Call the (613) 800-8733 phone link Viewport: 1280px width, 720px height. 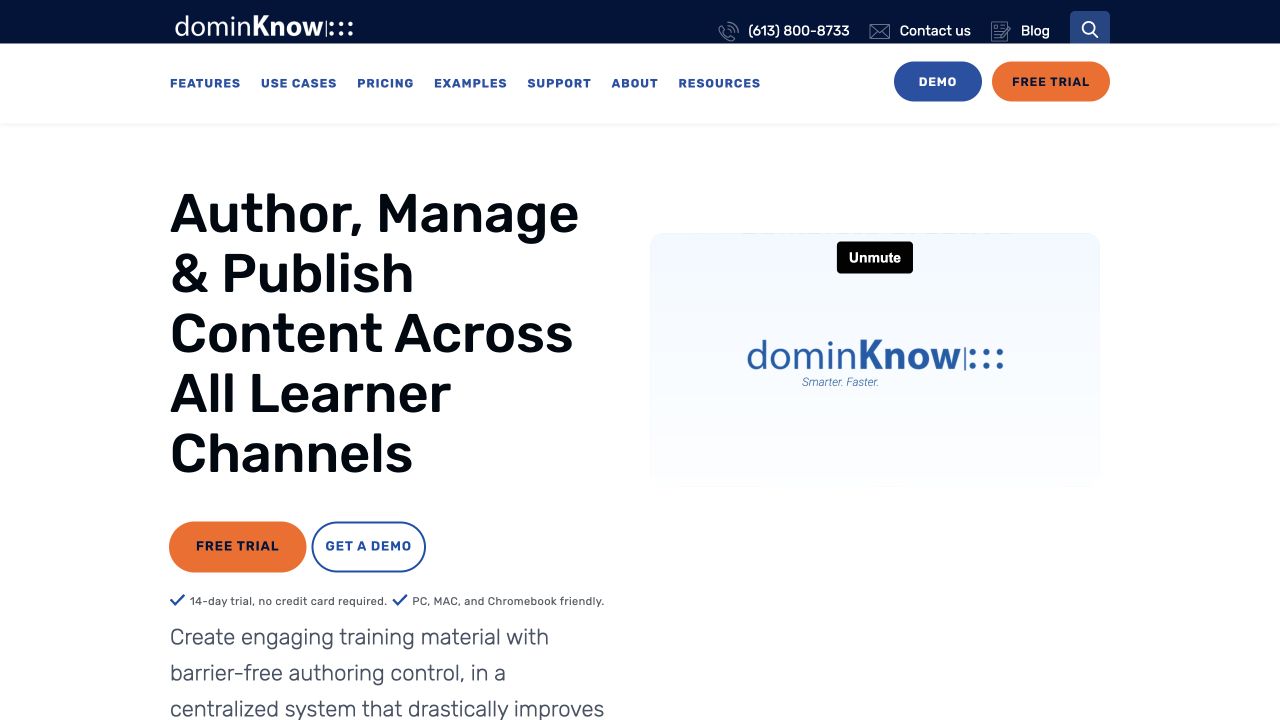[798, 31]
